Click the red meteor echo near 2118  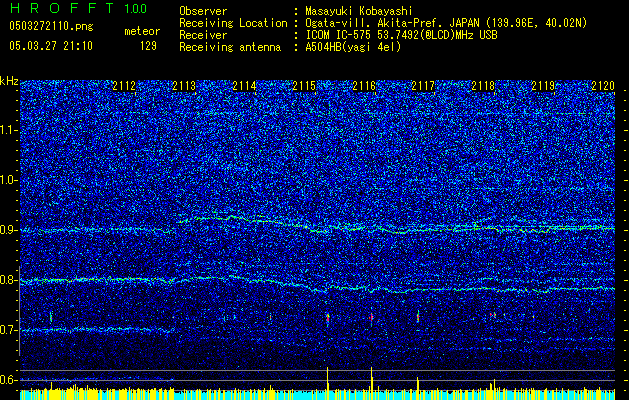click(x=493, y=315)
